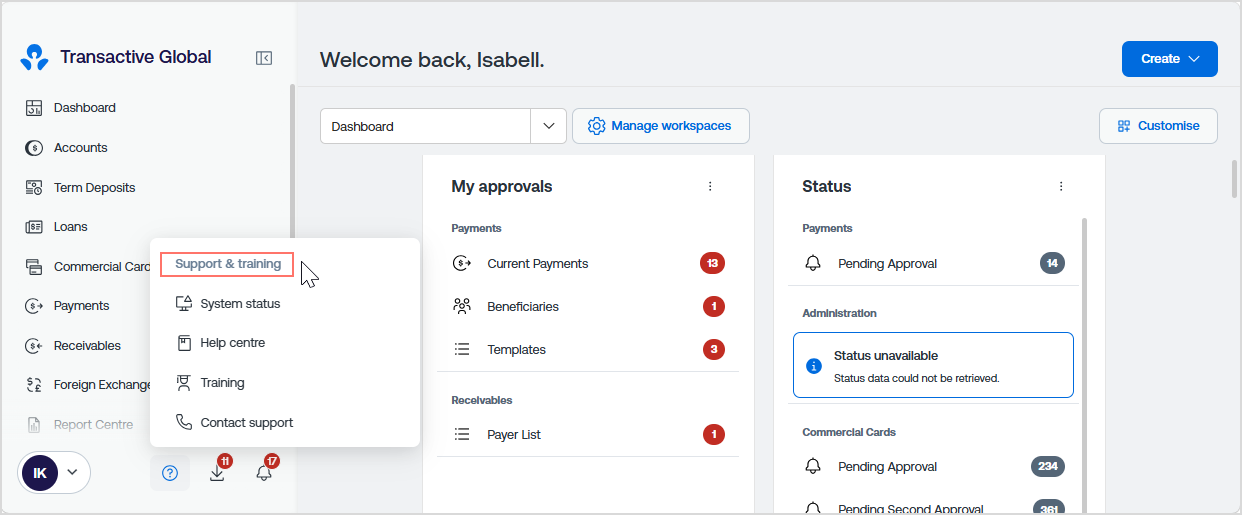This screenshot has height=515, width=1242.
Task: Click the System status monitor icon
Action: 183,303
